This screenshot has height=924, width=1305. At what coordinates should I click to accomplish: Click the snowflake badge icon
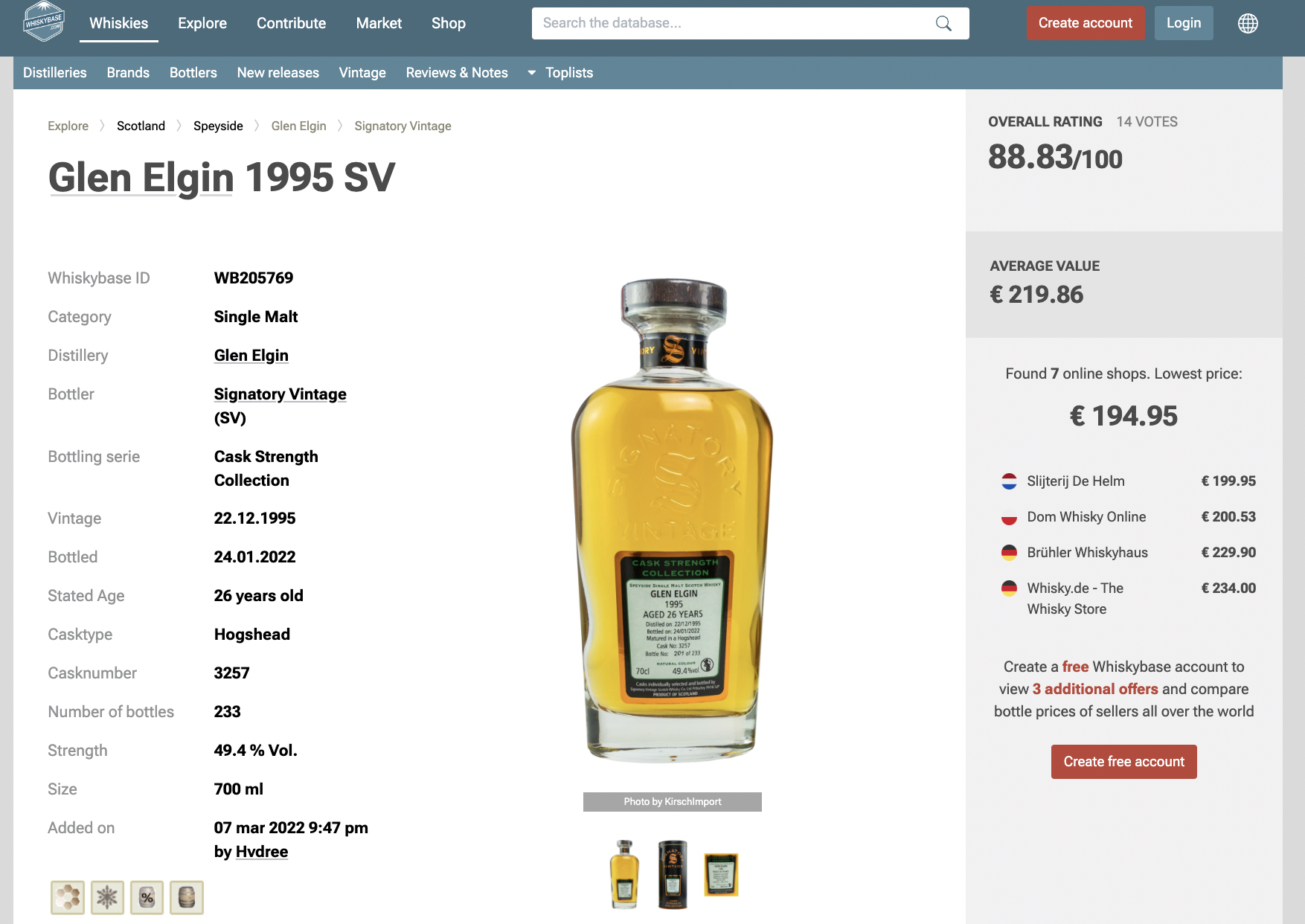point(107,897)
